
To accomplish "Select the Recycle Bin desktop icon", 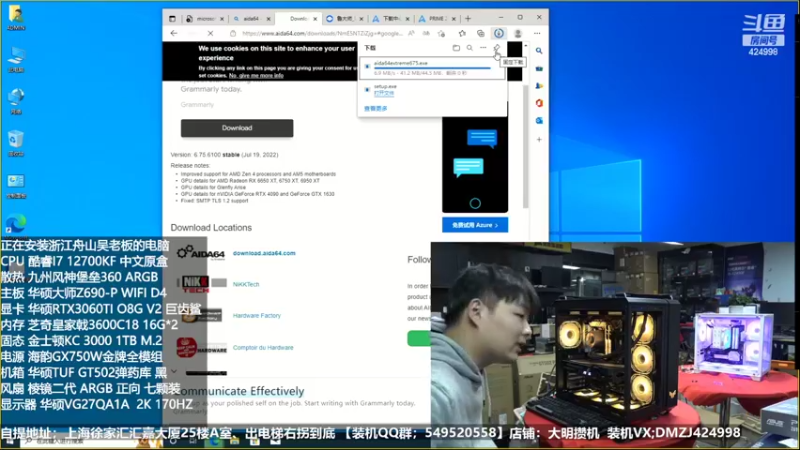I will pos(16,143).
